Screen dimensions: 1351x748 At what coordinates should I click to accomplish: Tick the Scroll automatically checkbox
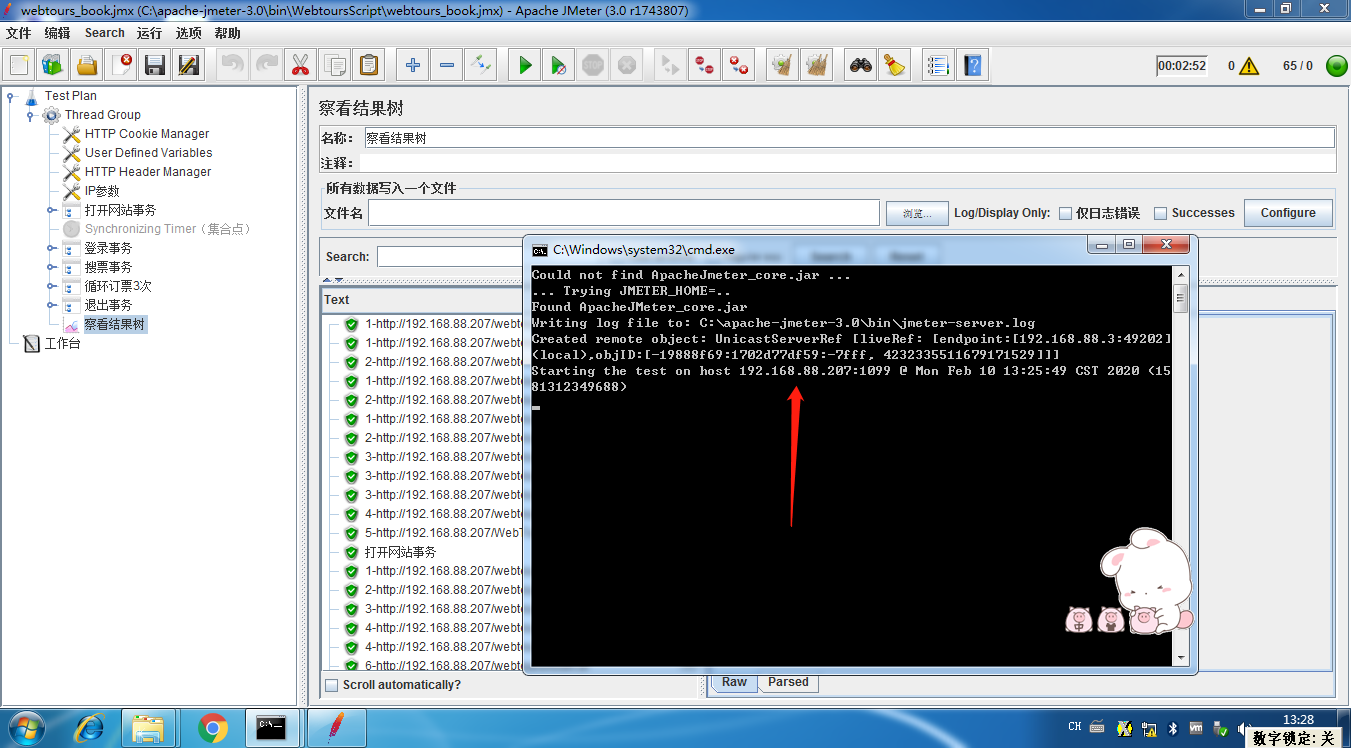pos(332,685)
